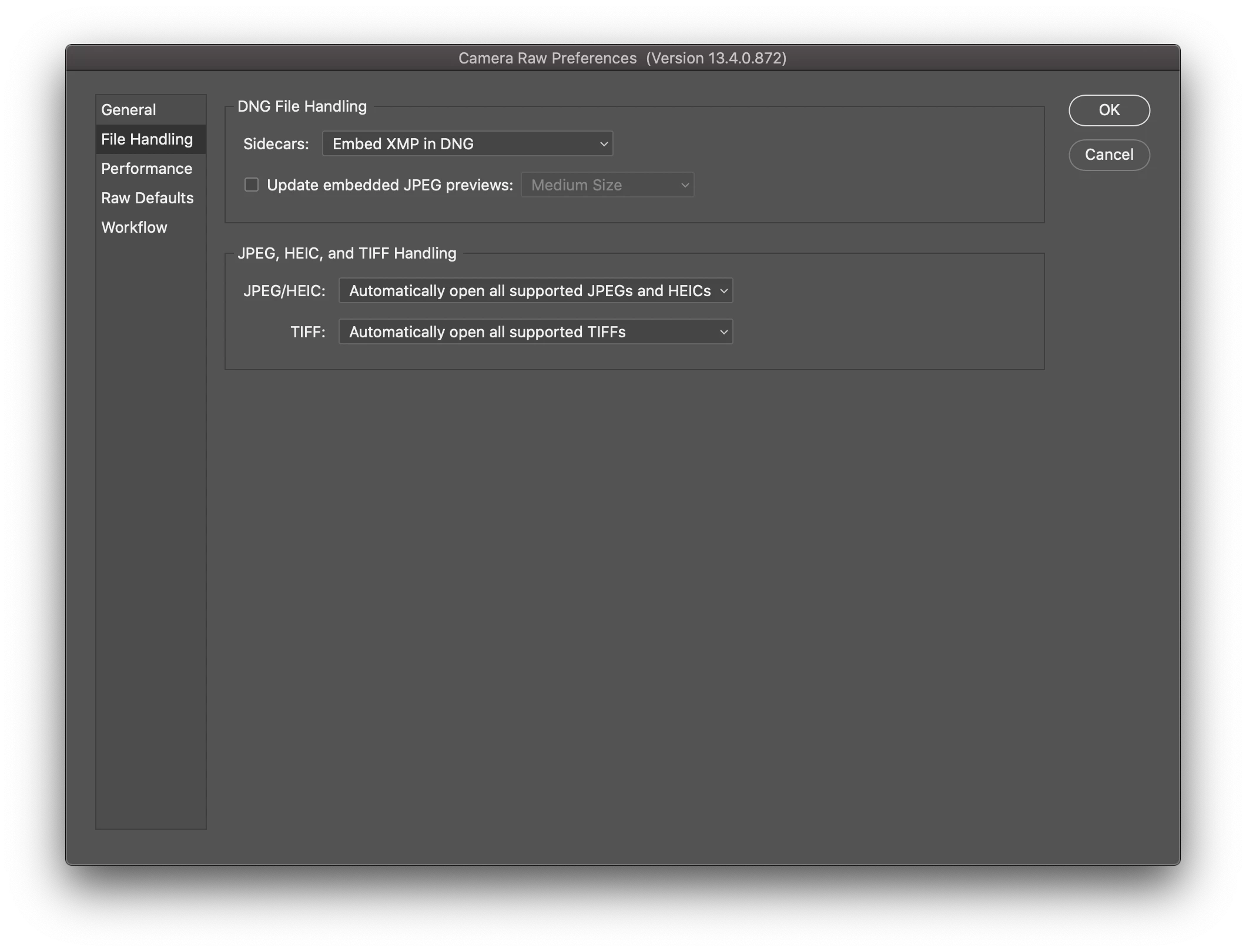The height and width of the screenshot is (952, 1246).
Task: Open the General preferences section
Action: point(128,110)
